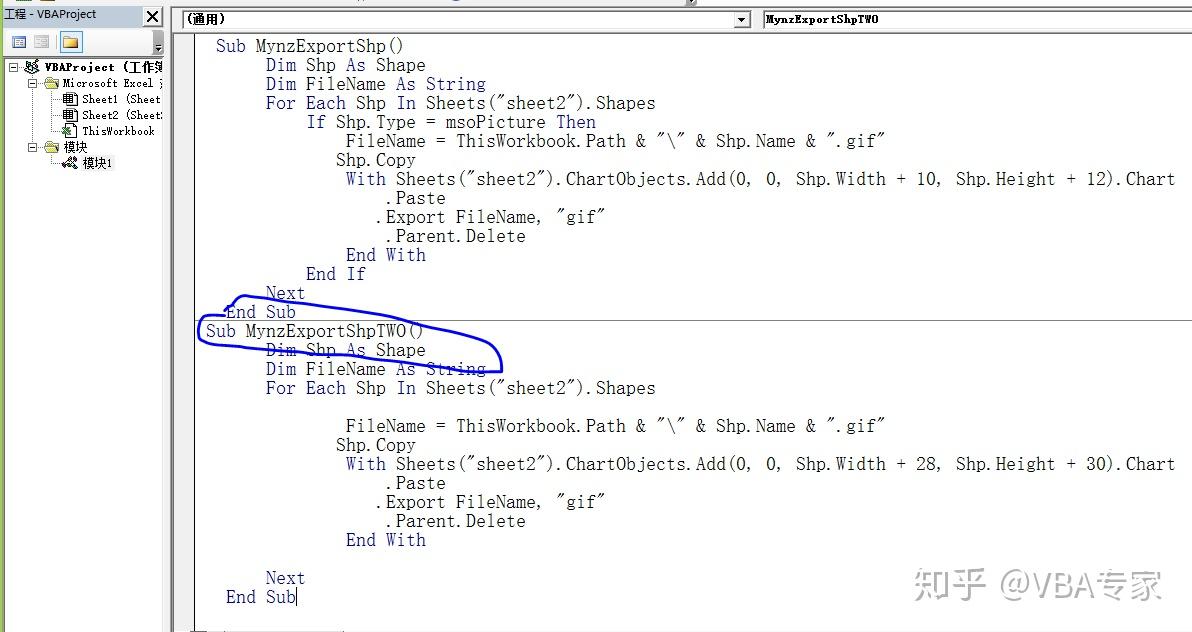This screenshot has width=1192, height=632.
Task: Click the 工程 - VBAProject panel title
Action: tap(50, 14)
